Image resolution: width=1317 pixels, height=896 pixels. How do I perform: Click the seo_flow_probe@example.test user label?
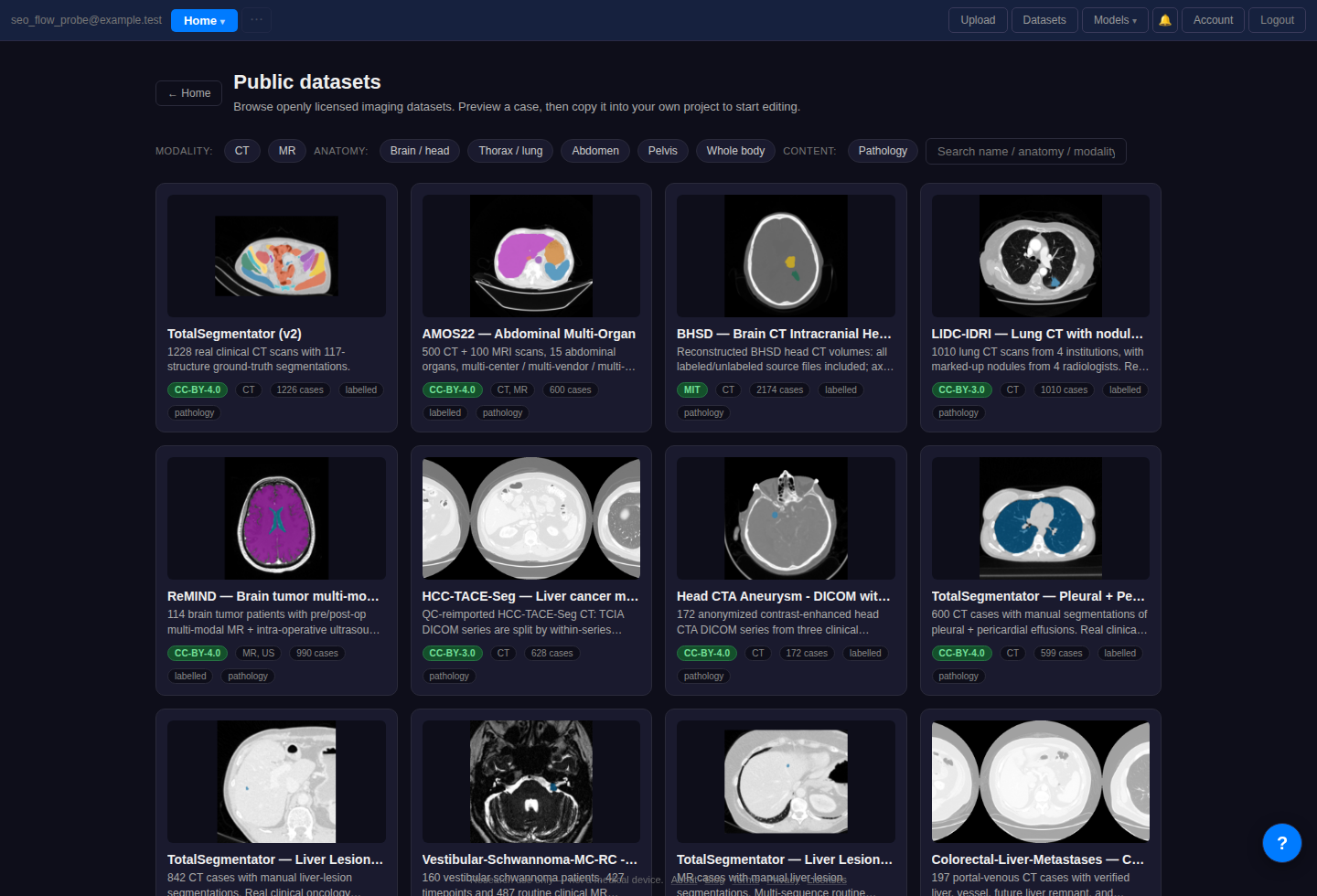point(86,20)
